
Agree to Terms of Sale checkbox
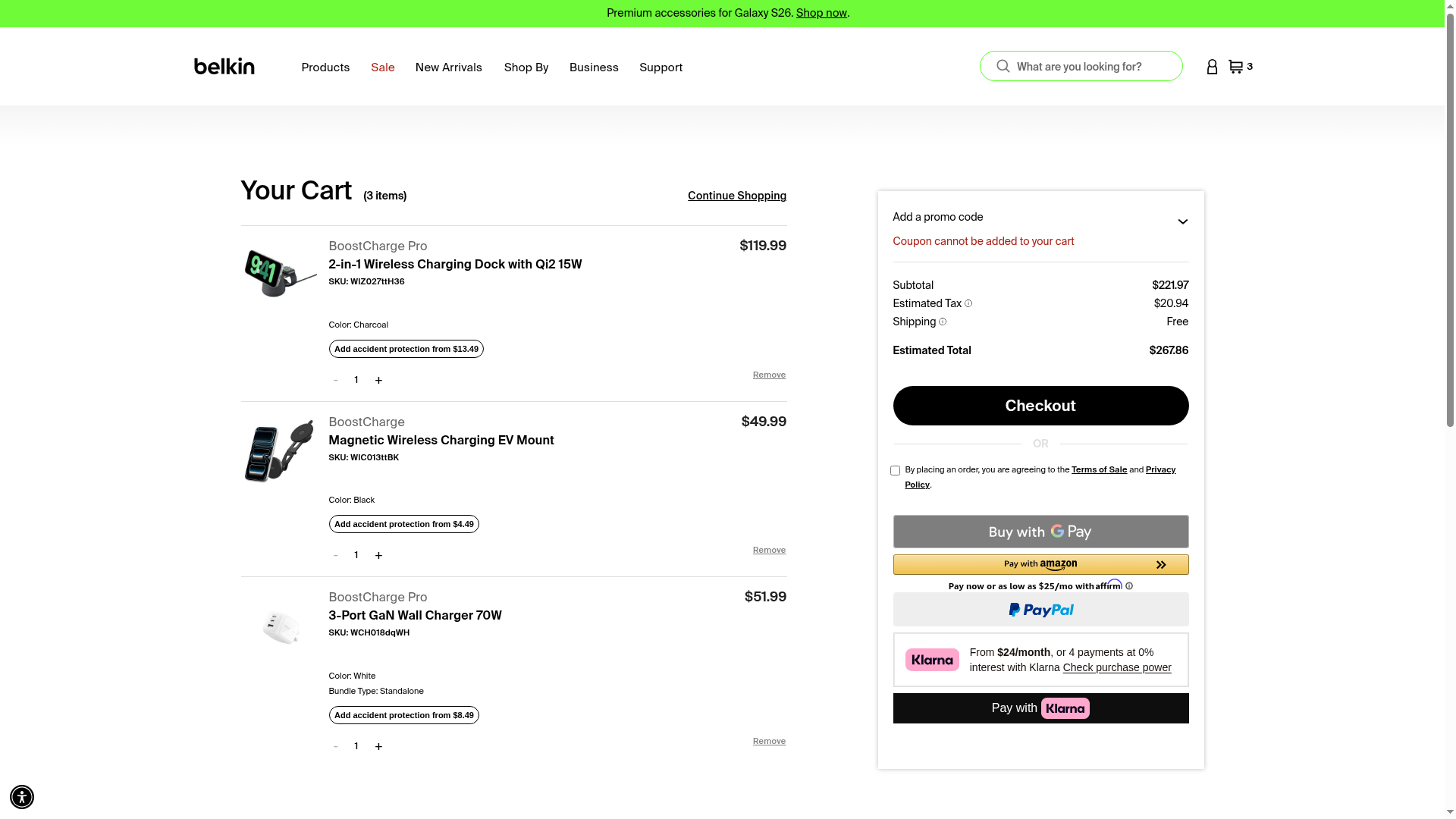[895, 471]
